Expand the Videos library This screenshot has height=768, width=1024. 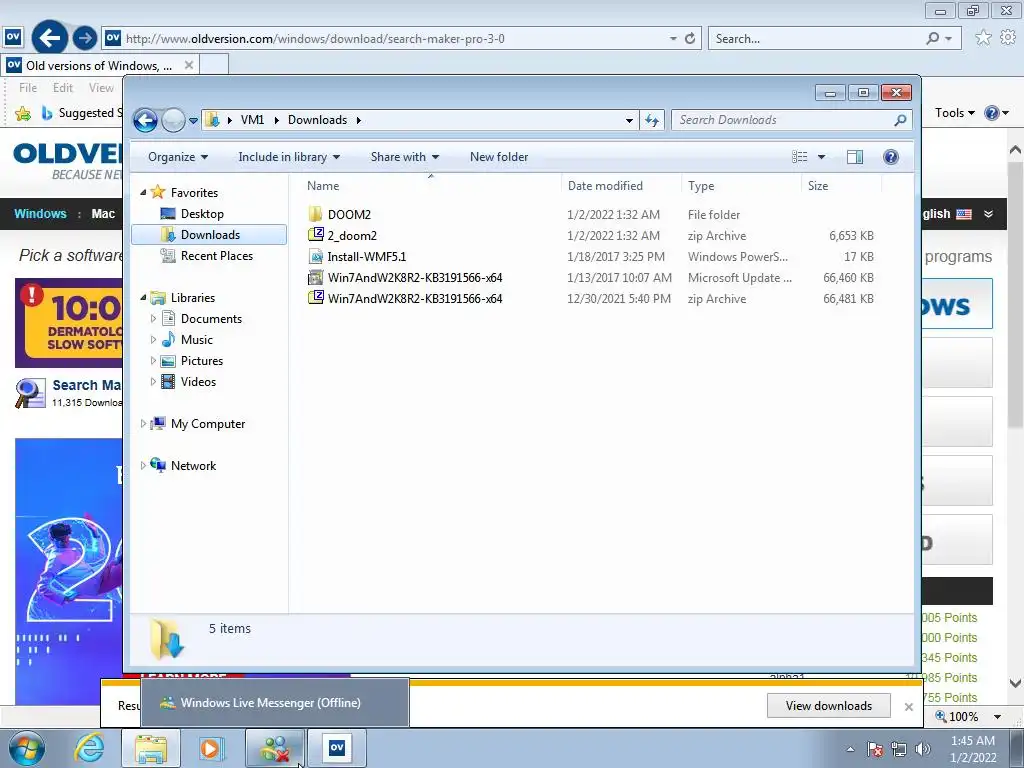click(153, 381)
